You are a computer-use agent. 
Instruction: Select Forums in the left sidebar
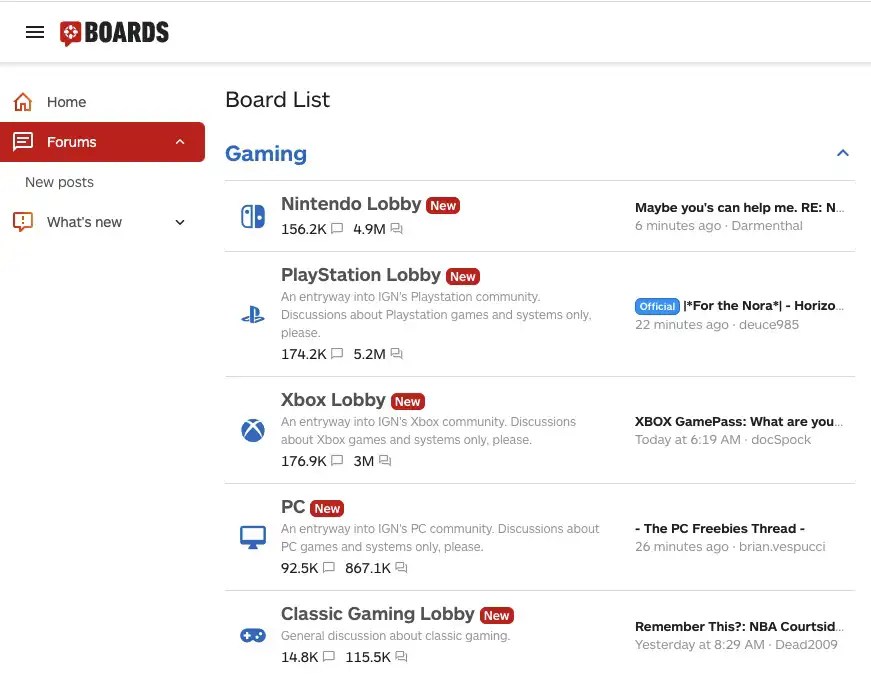click(71, 141)
